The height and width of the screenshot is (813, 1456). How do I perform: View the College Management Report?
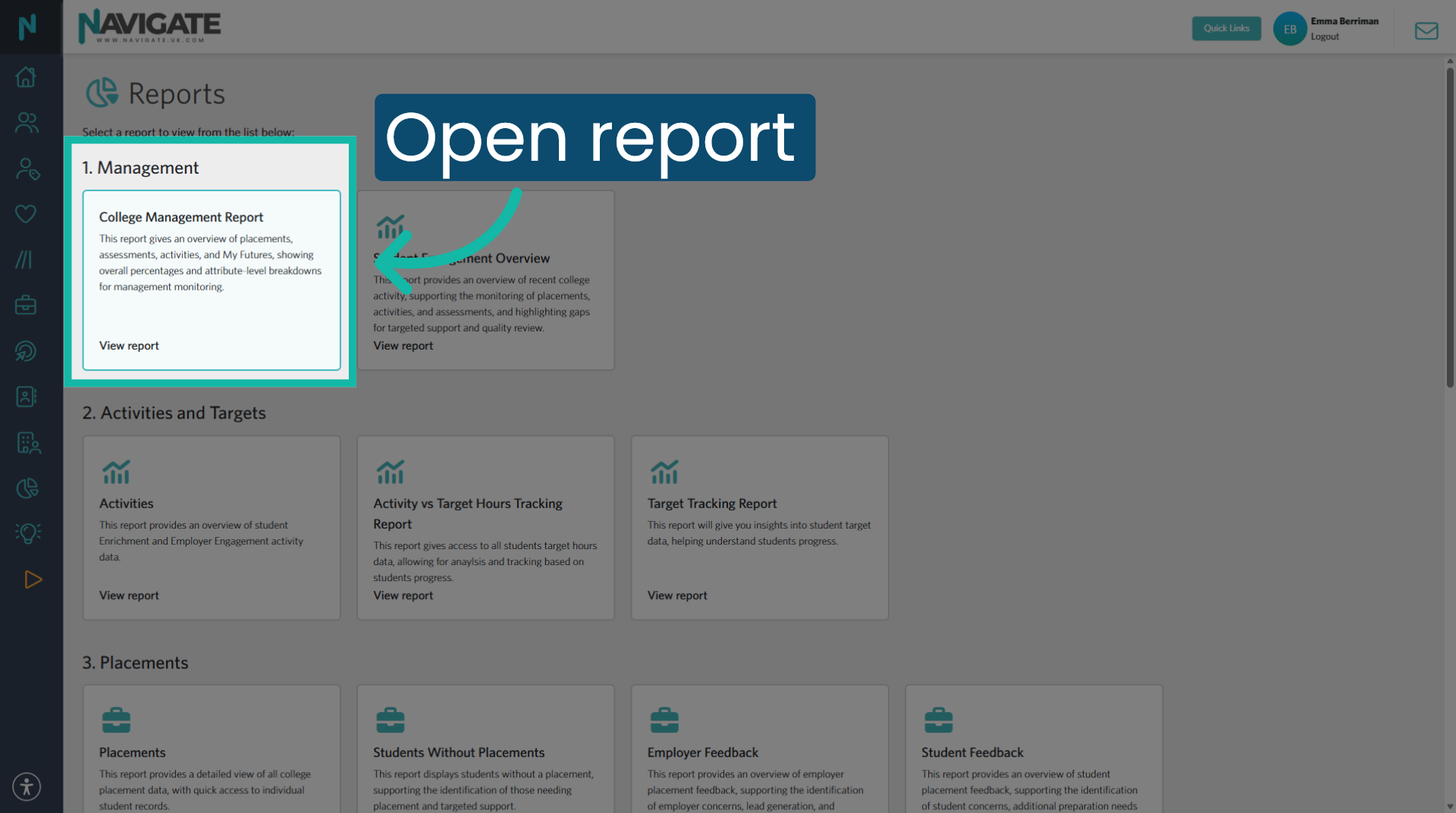pyautogui.click(x=128, y=345)
